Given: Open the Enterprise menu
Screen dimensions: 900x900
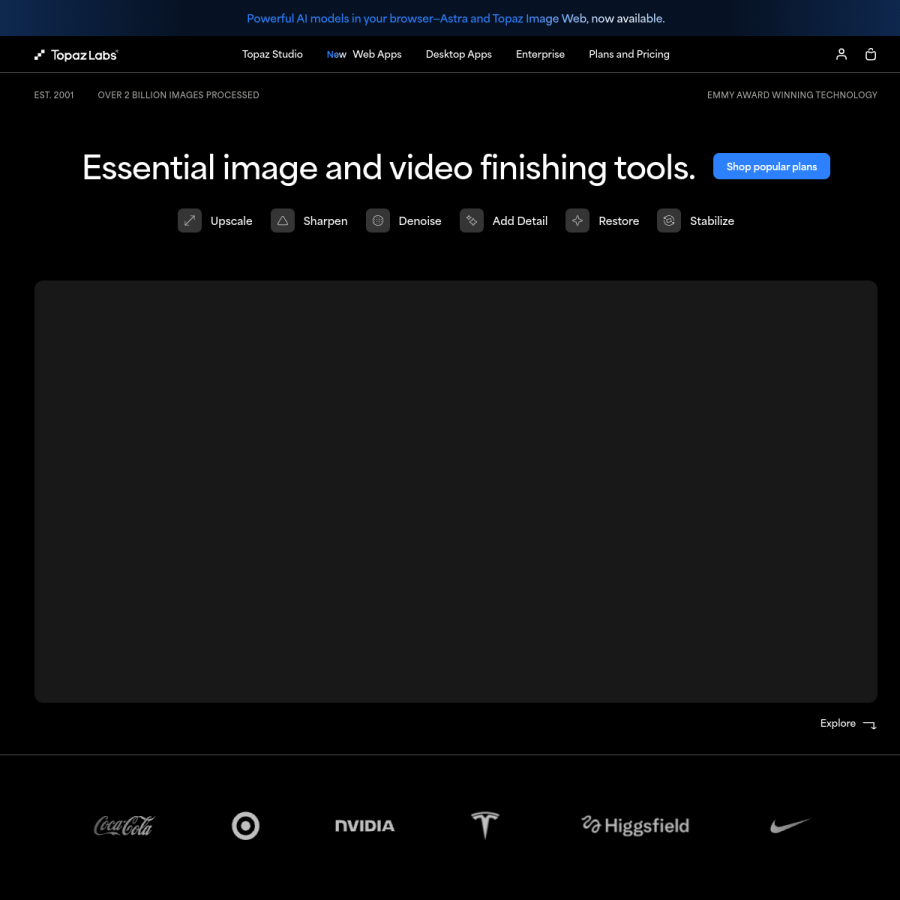Looking at the screenshot, I should 540,54.
